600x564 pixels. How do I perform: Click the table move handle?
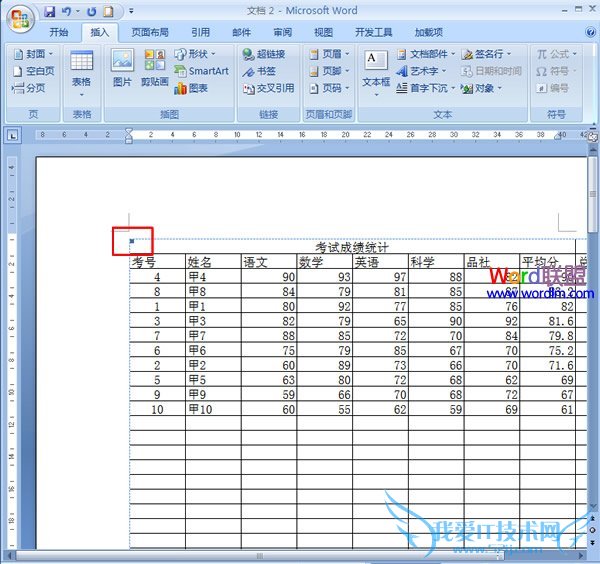point(132,241)
